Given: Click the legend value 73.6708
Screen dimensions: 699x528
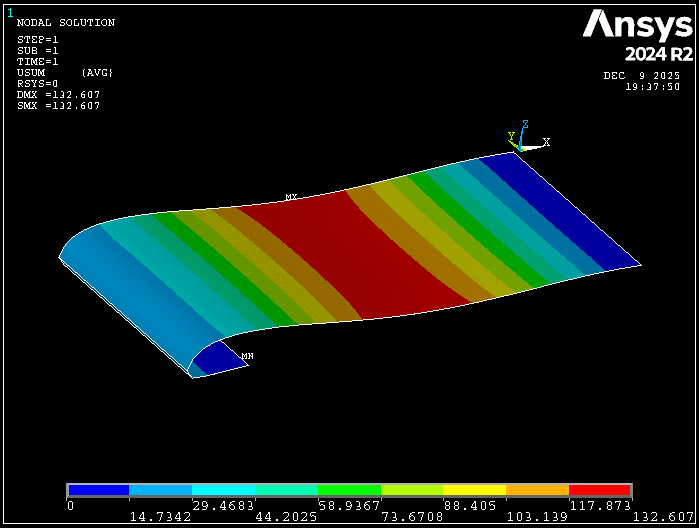Looking at the screenshot, I should point(412,517).
